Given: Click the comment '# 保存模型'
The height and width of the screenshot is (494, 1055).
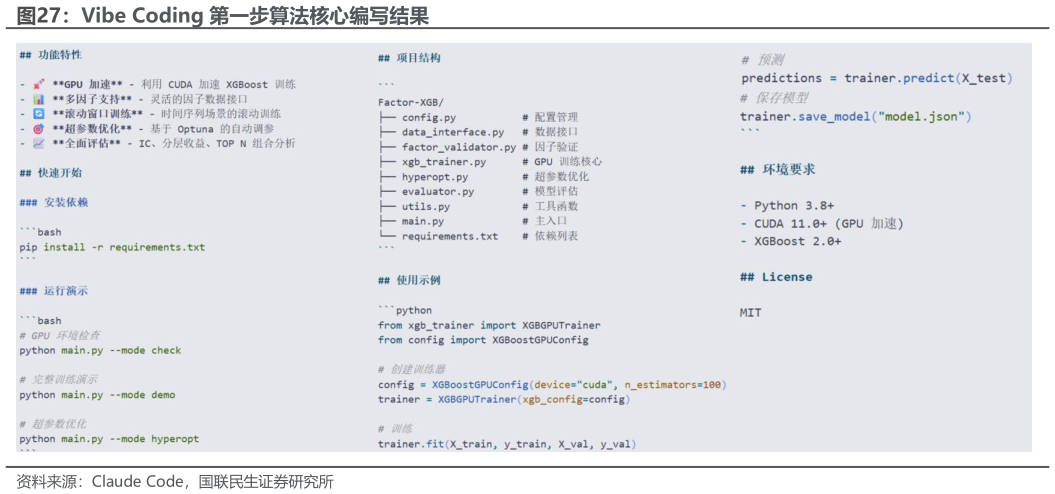Looking at the screenshot, I should pyautogui.click(x=774, y=98).
